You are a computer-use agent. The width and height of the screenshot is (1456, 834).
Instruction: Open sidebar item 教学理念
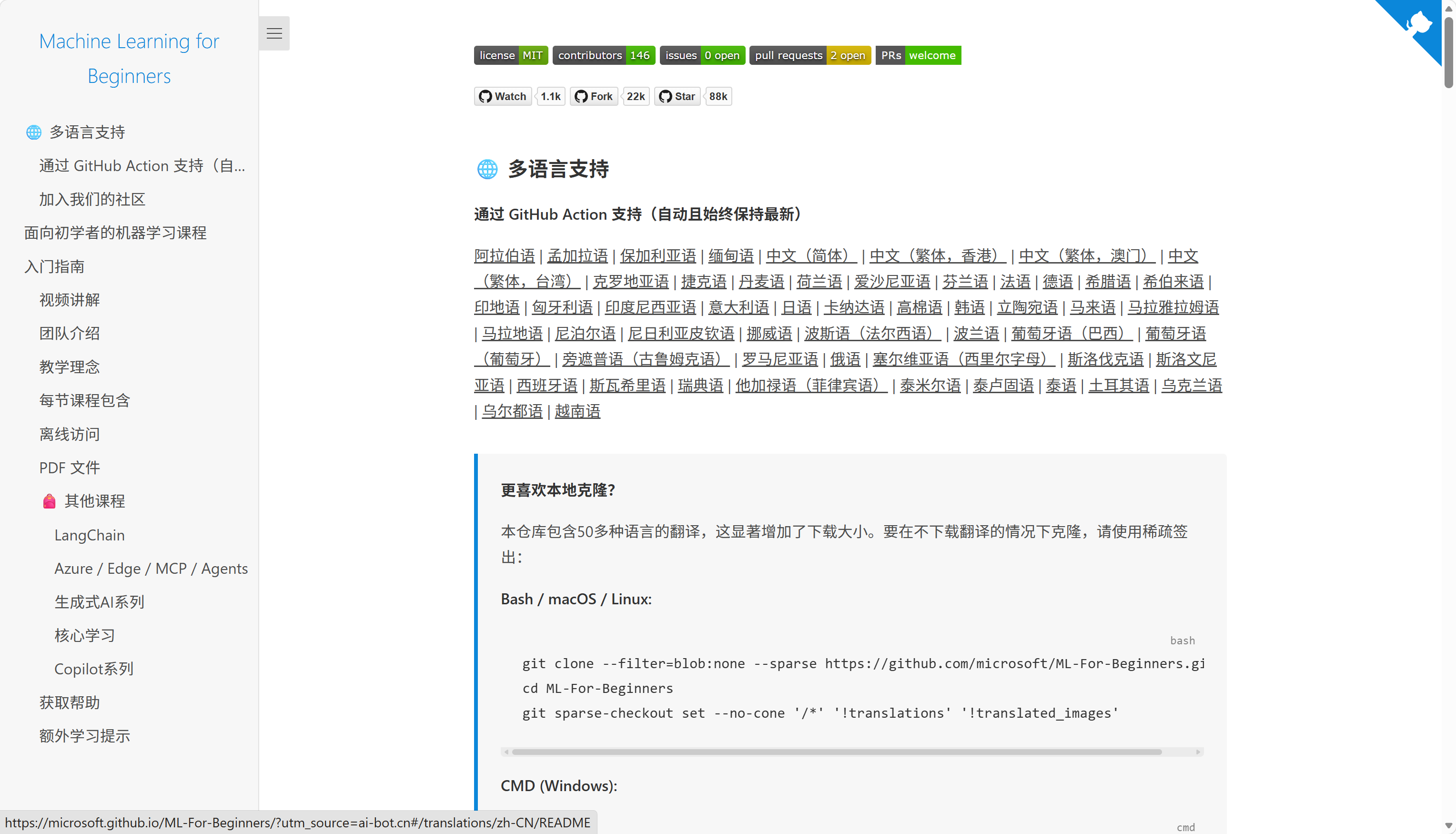pyautogui.click(x=69, y=366)
